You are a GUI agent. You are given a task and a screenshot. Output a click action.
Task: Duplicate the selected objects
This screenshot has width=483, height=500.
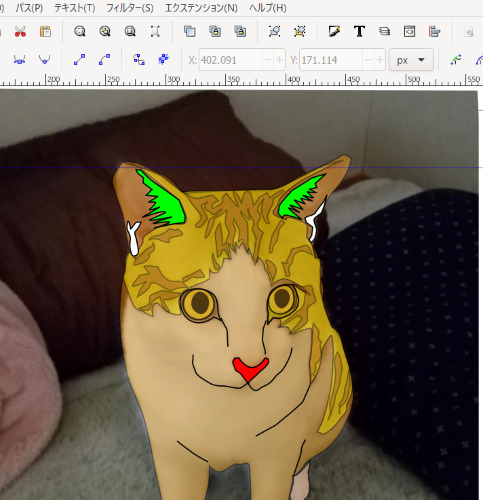coord(190,32)
